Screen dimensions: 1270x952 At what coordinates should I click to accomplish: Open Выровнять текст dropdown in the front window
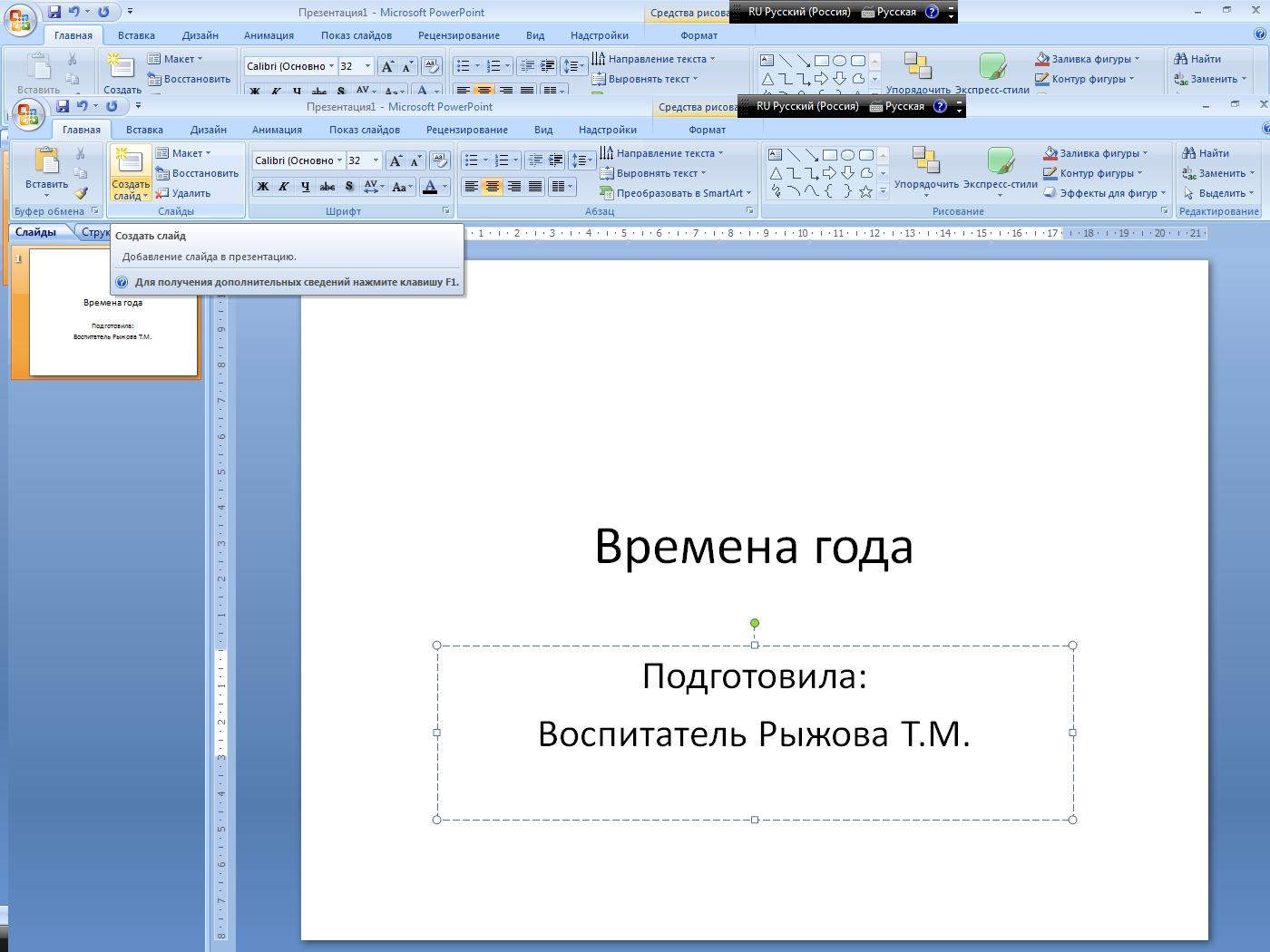[x=653, y=173]
